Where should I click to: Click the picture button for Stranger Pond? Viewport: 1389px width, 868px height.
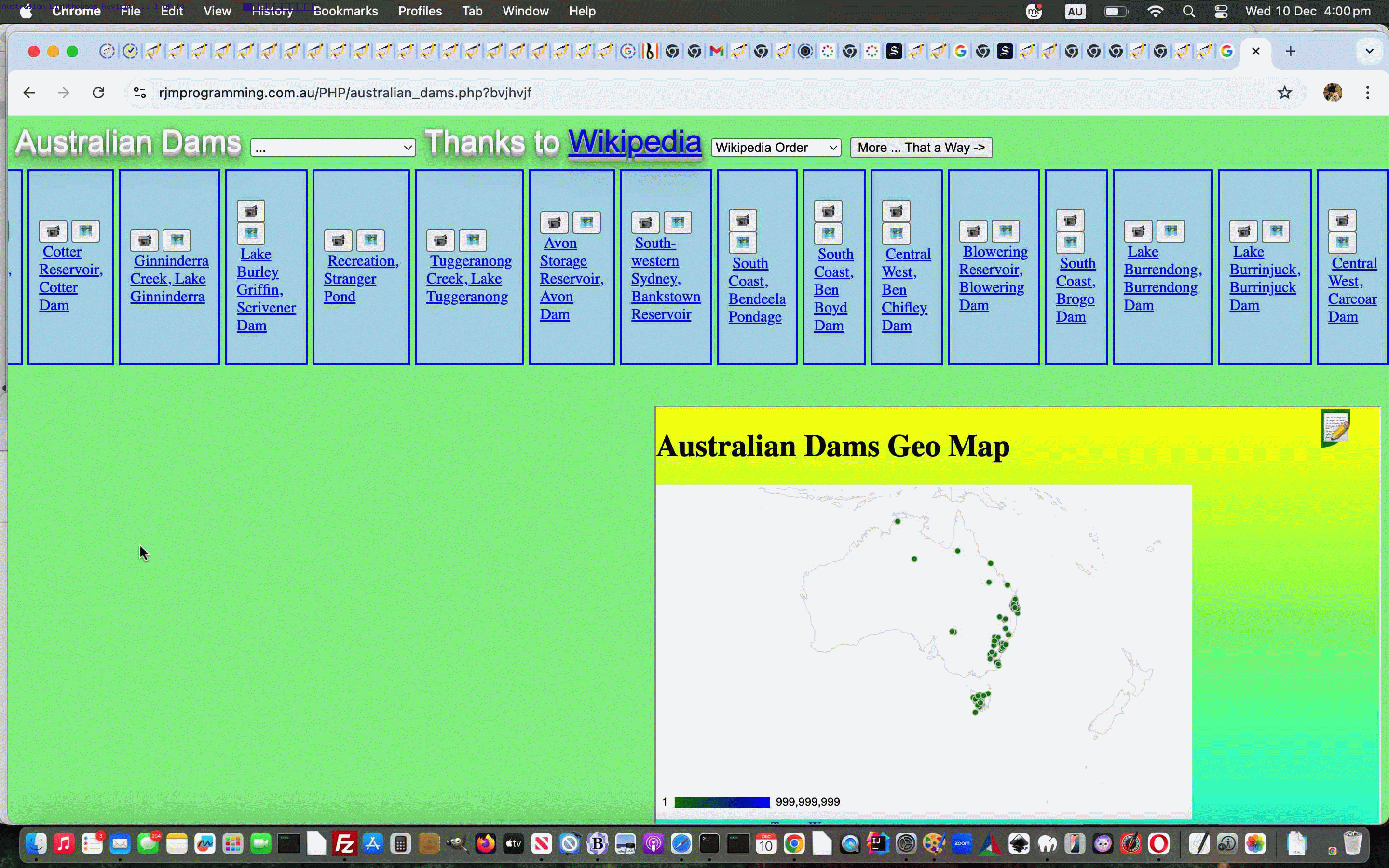click(x=370, y=241)
